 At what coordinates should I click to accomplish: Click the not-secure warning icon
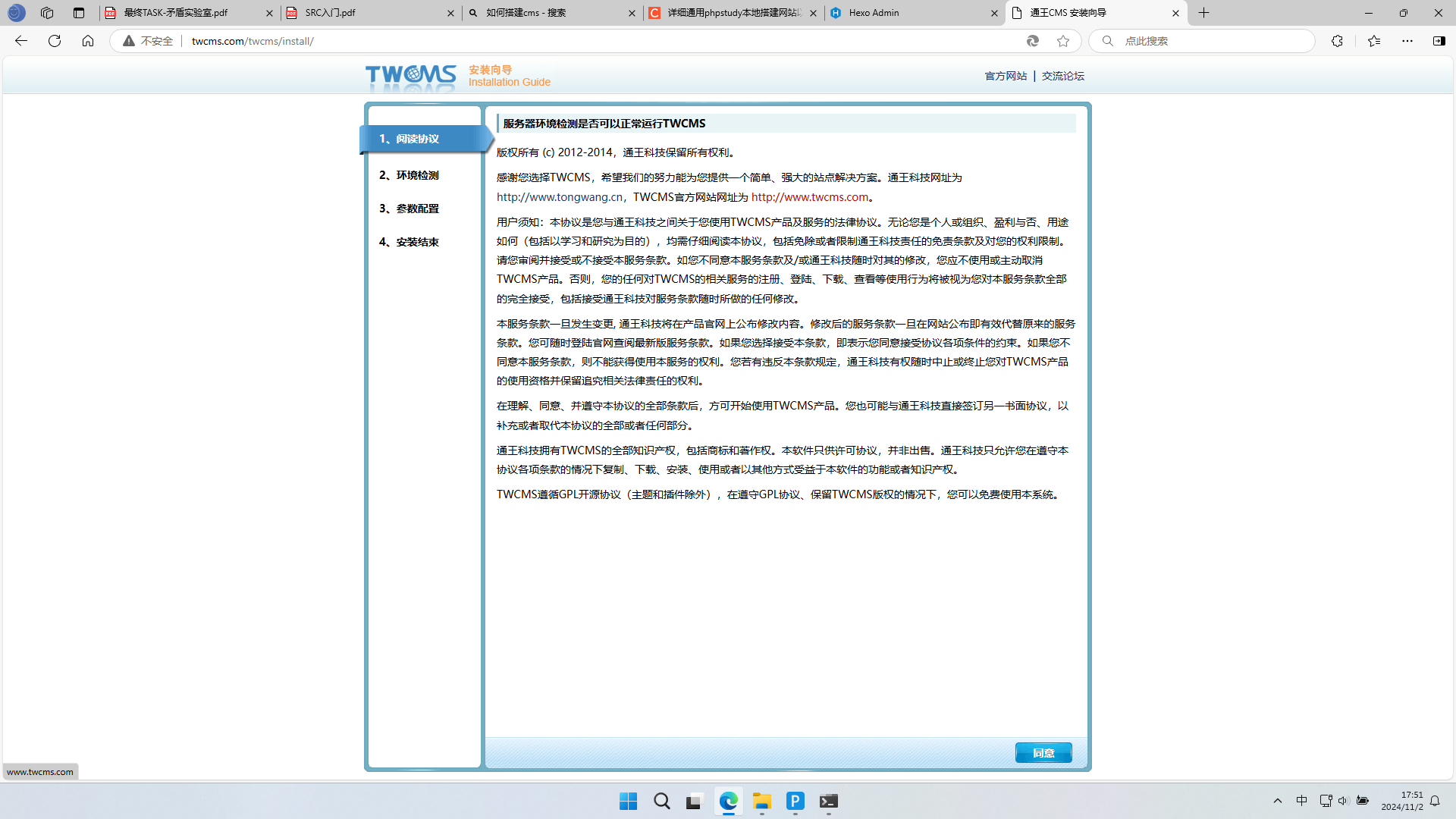coord(129,41)
